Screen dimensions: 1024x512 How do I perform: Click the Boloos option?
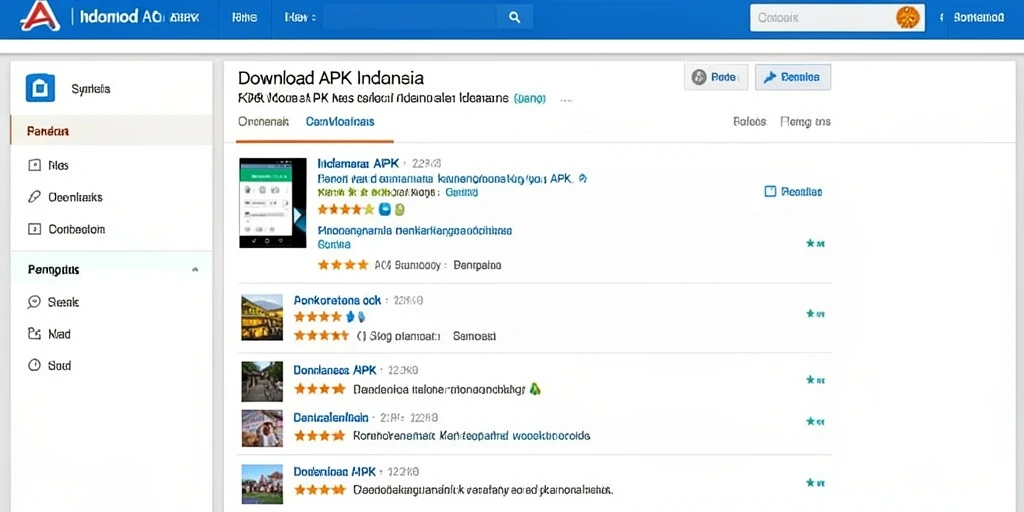tap(749, 121)
